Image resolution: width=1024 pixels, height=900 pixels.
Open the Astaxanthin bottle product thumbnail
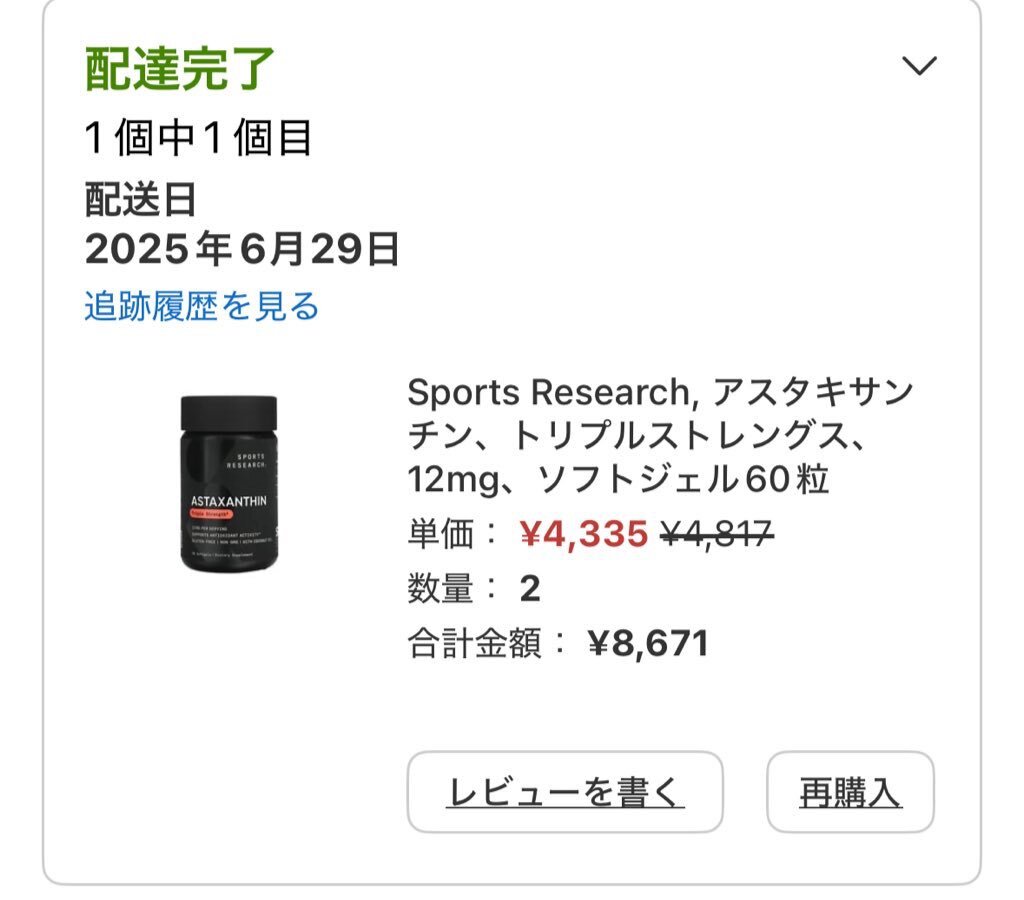click(229, 483)
